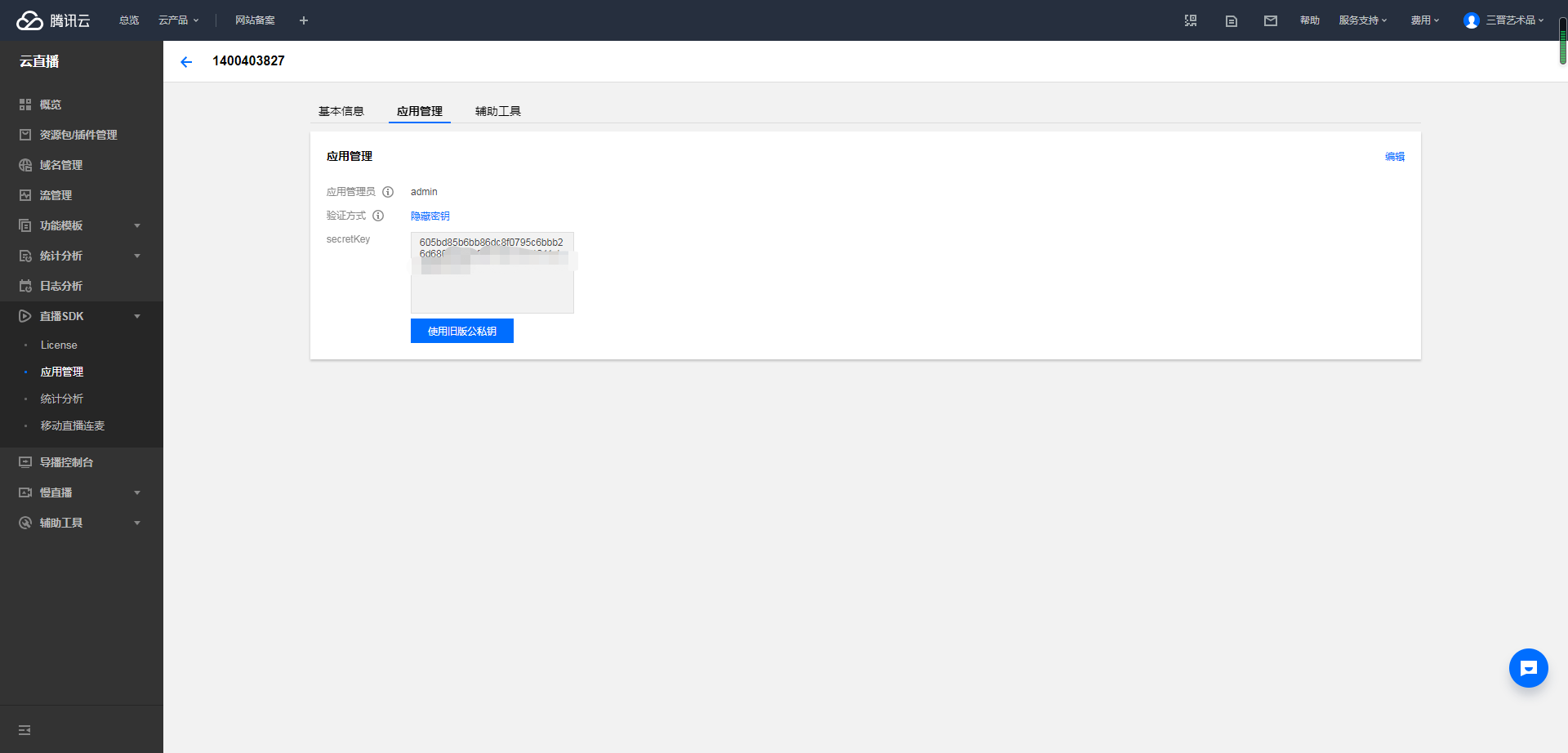
Task: Click the 功能模板 sidebar icon
Action: [25, 225]
